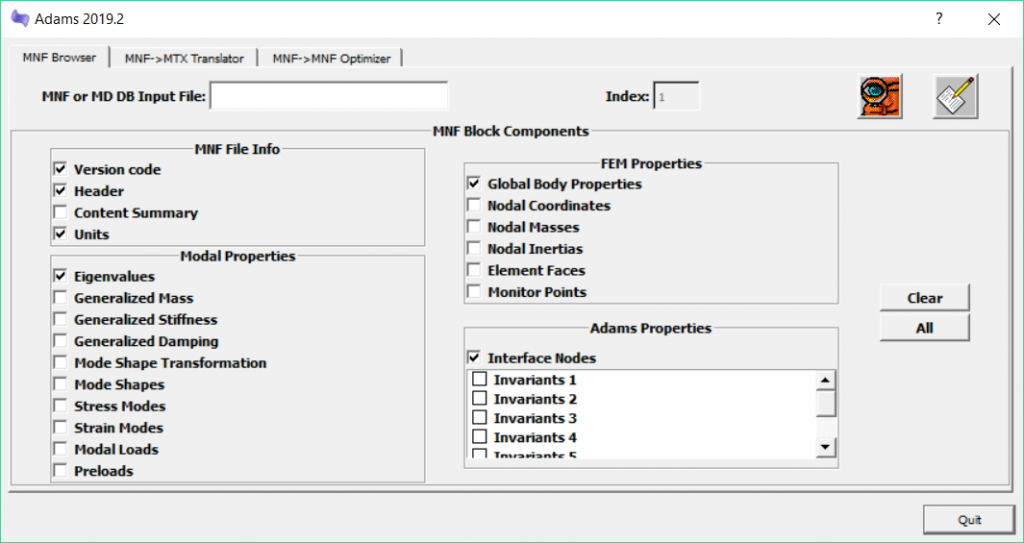Uncheck Global Body Properties
This screenshot has width=1024, height=543.
point(473,184)
